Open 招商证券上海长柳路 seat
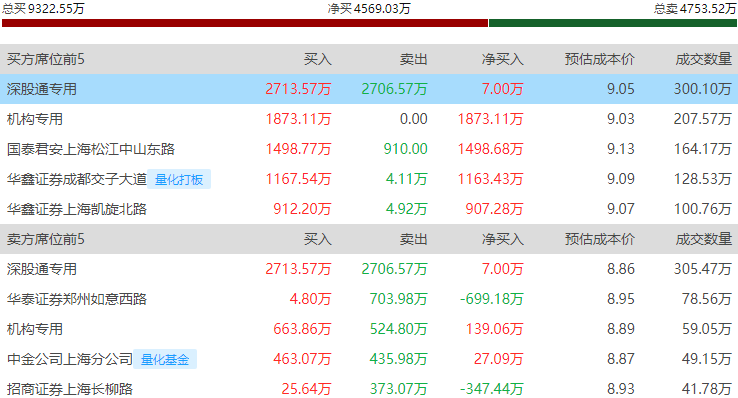This screenshot has width=738, height=398. coord(70,389)
